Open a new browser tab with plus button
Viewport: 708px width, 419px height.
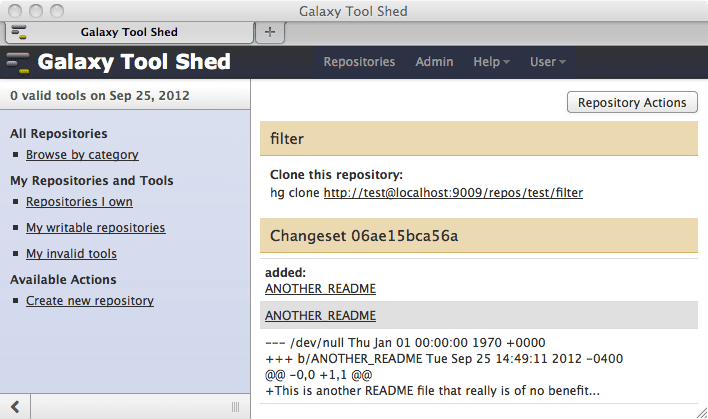[x=269, y=32]
